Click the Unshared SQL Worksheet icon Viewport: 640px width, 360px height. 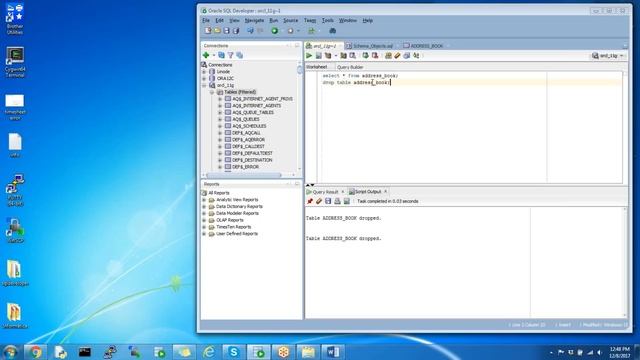point(388,56)
